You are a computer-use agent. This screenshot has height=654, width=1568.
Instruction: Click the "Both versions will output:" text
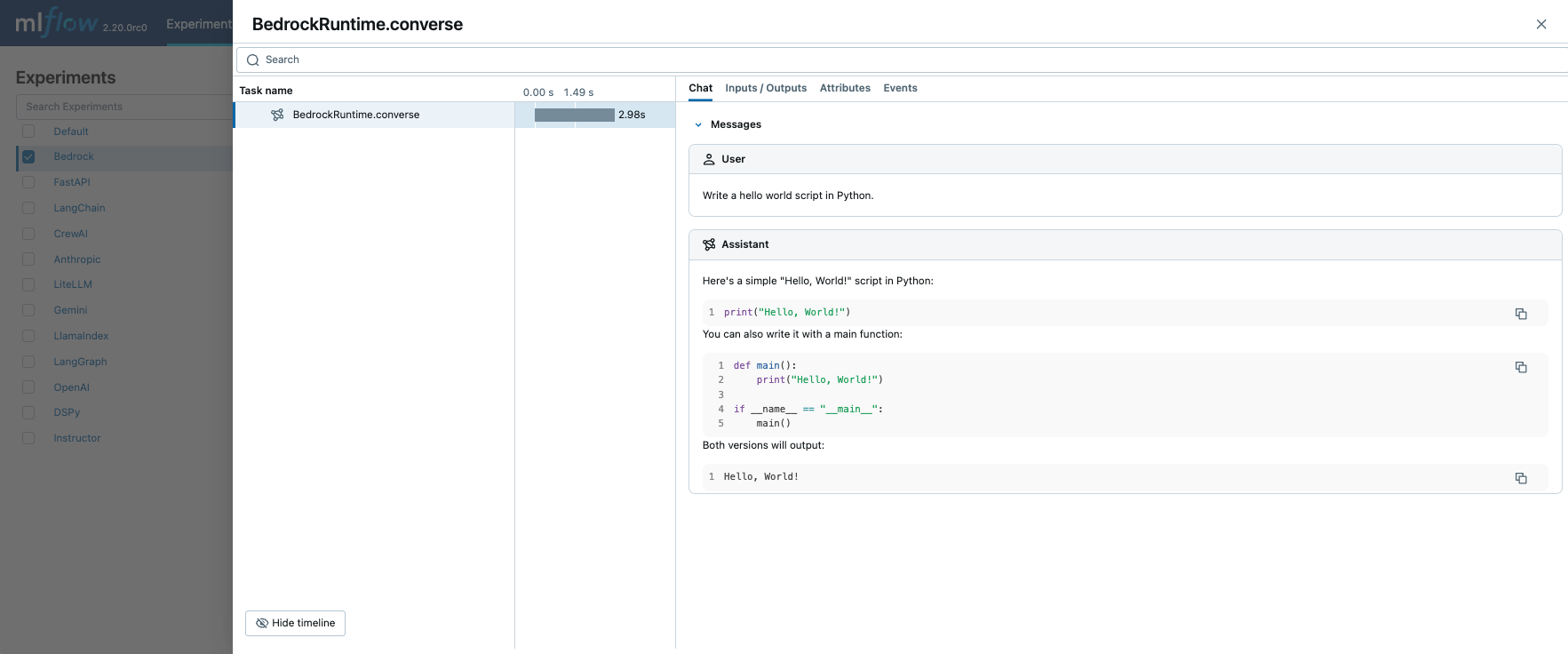[x=763, y=445]
